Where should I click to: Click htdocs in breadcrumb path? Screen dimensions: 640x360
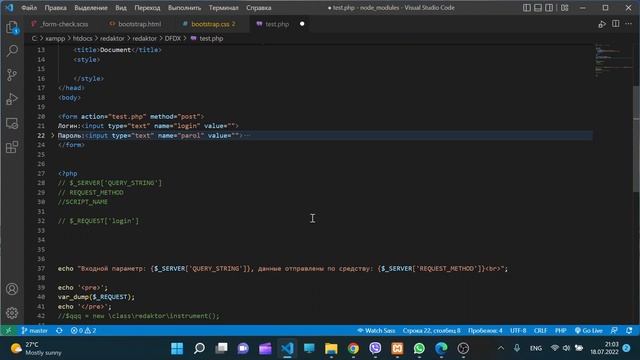(x=82, y=38)
